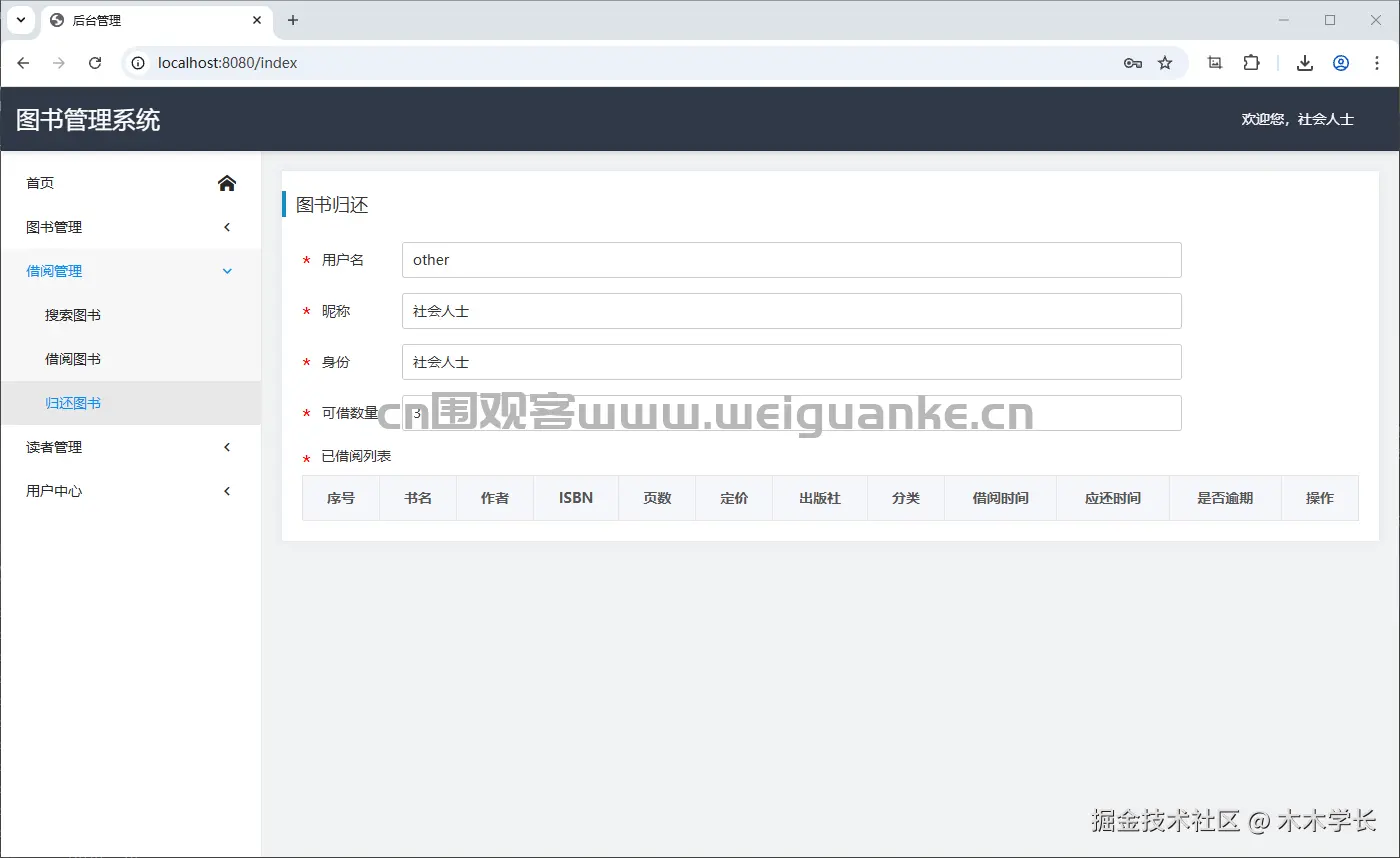Click the 序号 column header

(x=341, y=498)
